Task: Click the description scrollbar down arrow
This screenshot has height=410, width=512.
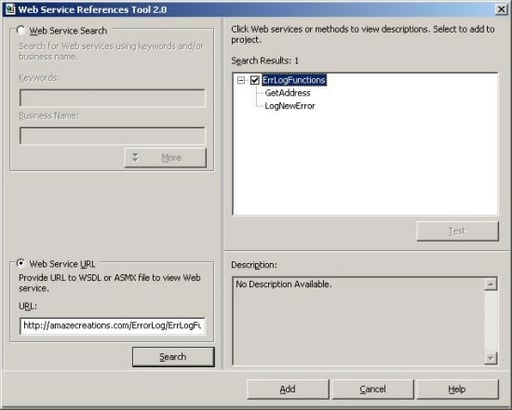Action: [x=491, y=358]
